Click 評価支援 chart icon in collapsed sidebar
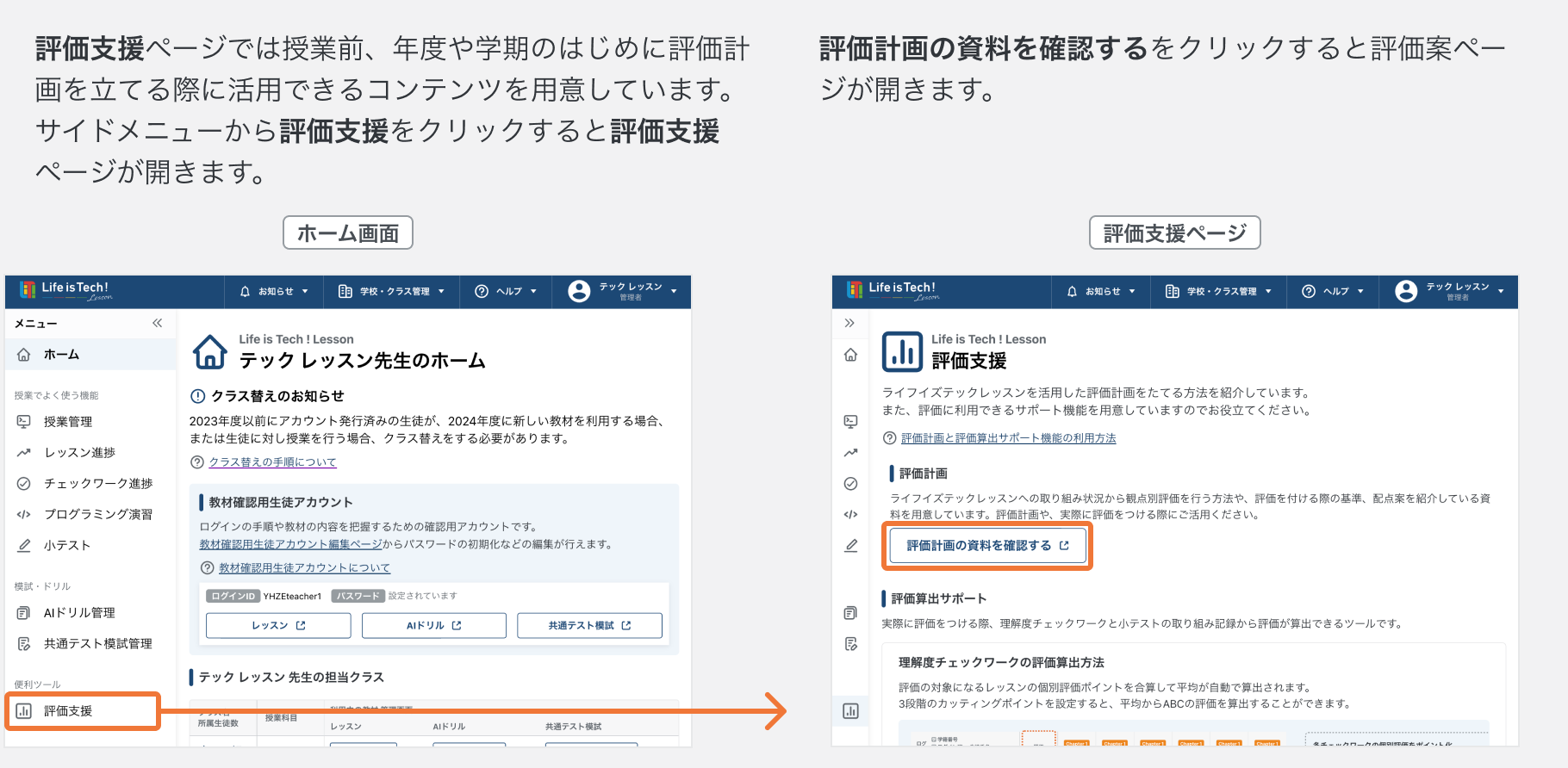This screenshot has height=768, width=1568. [x=850, y=710]
